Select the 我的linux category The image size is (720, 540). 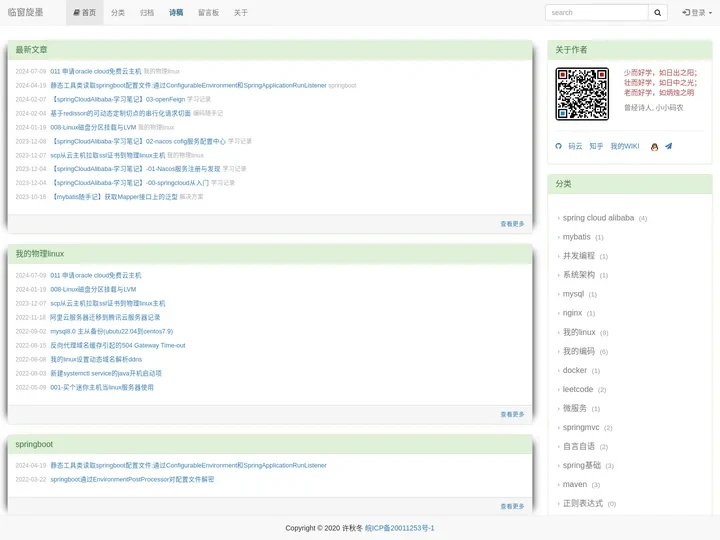point(579,332)
